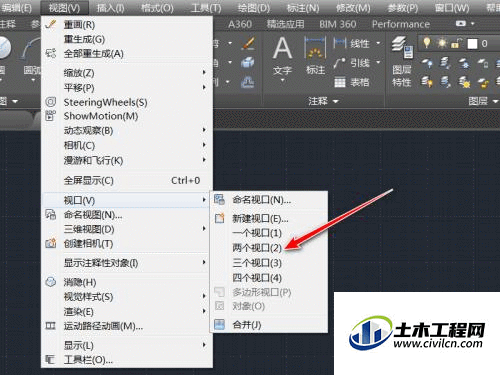The height and width of the screenshot is (375, 500).
Task: Choose 合并(J) in viewport submenu
Action: pos(269,324)
